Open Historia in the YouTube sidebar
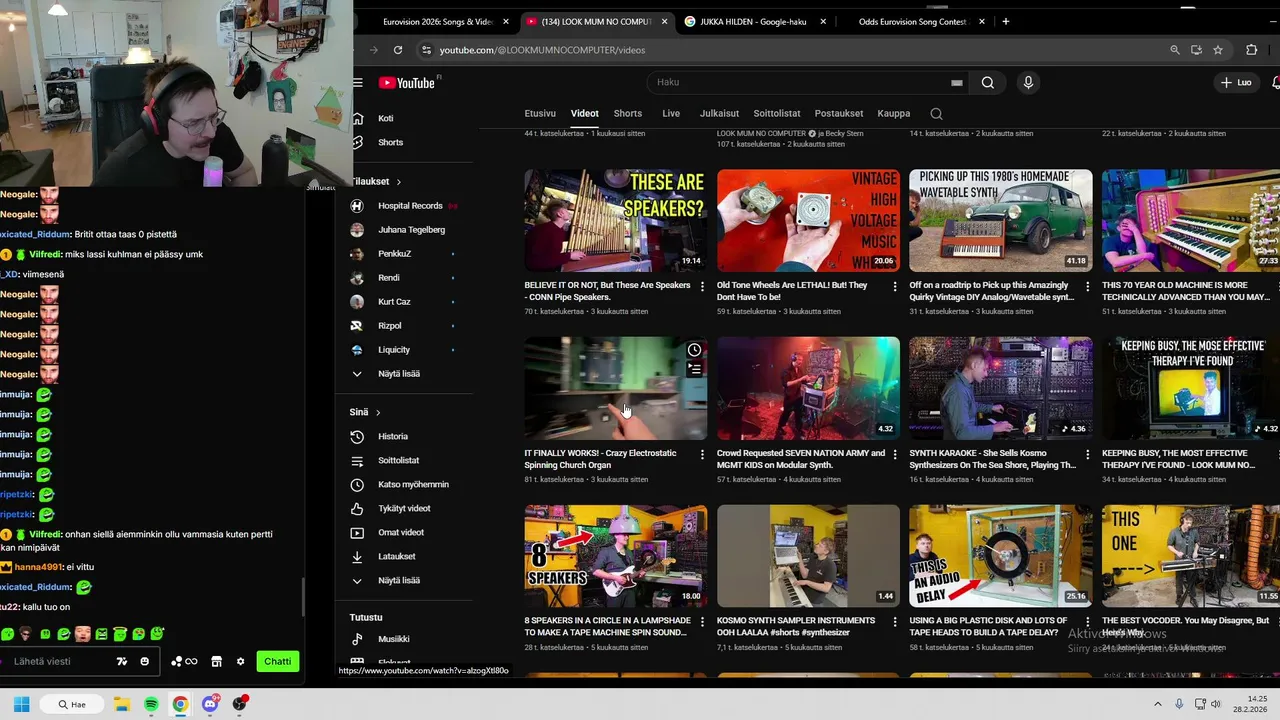This screenshot has height=720, width=1280. (x=393, y=437)
